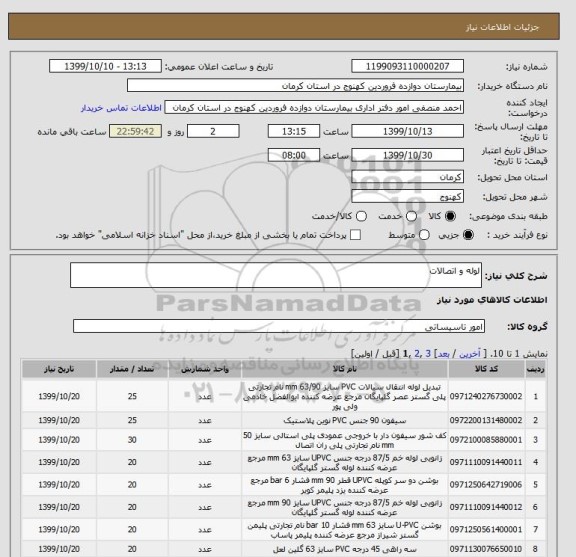
Task: Click product code 0972200131480002
Action: click(x=486, y=420)
